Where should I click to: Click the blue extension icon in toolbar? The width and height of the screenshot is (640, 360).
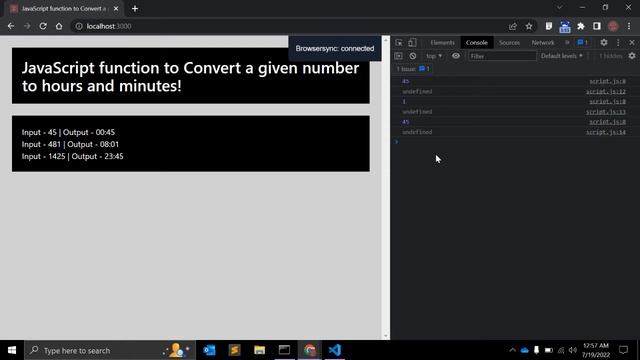[565, 27]
